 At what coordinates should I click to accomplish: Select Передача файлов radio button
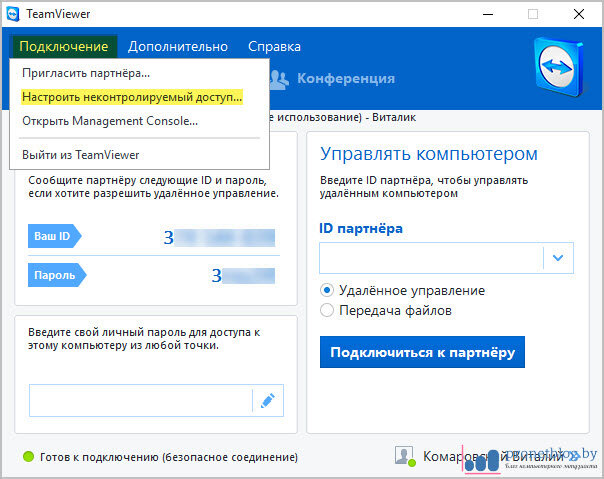coord(327,310)
